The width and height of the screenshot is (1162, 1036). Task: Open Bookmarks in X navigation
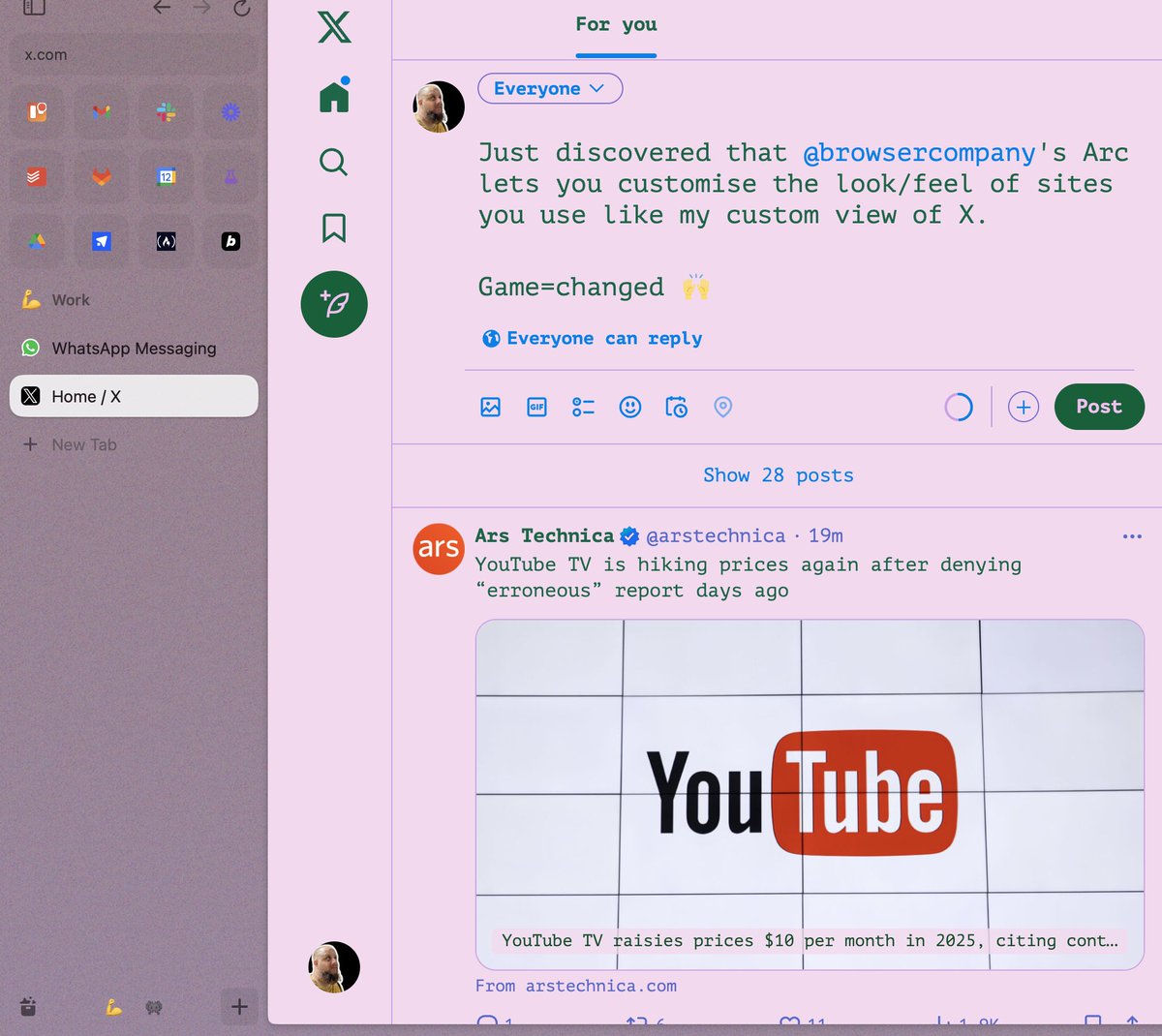pos(334,228)
